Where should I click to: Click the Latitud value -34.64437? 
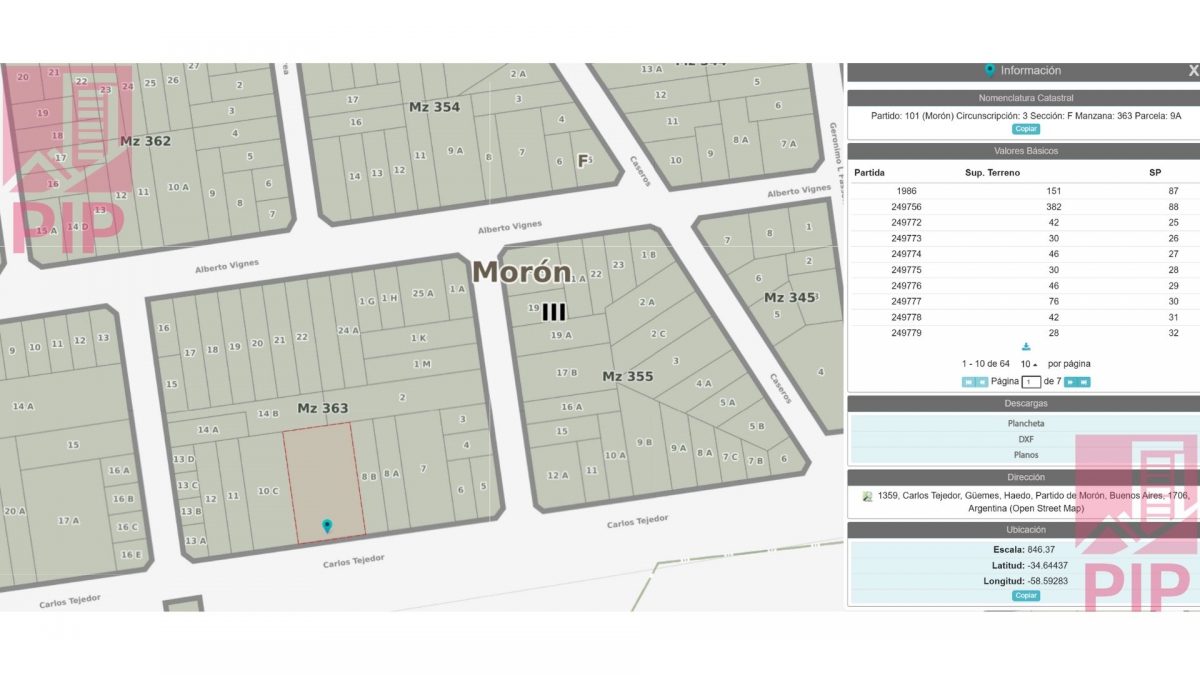pyautogui.click(x=1047, y=565)
